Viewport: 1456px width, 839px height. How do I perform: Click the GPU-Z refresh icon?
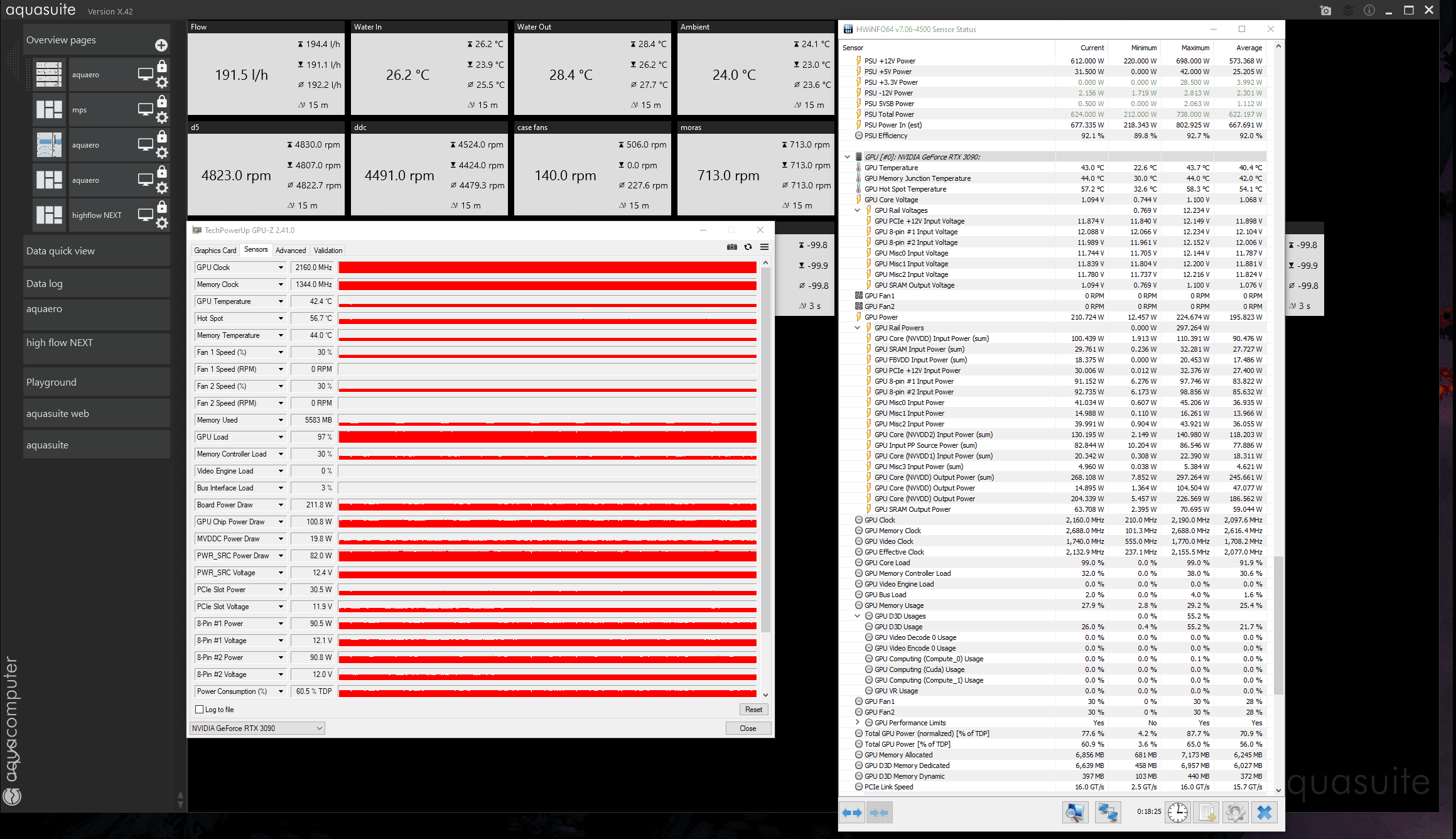(748, 247)
